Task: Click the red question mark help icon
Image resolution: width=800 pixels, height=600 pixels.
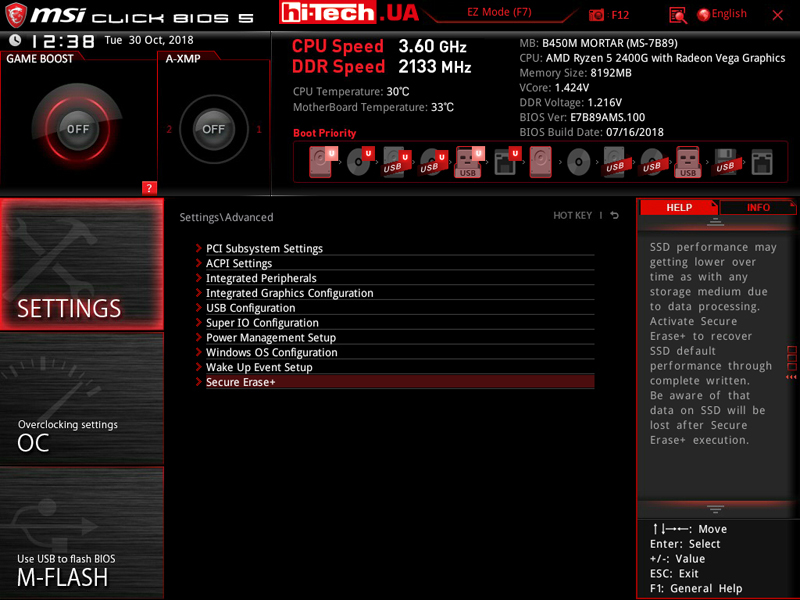Action: pyautogui.click(x=149, y=187)
